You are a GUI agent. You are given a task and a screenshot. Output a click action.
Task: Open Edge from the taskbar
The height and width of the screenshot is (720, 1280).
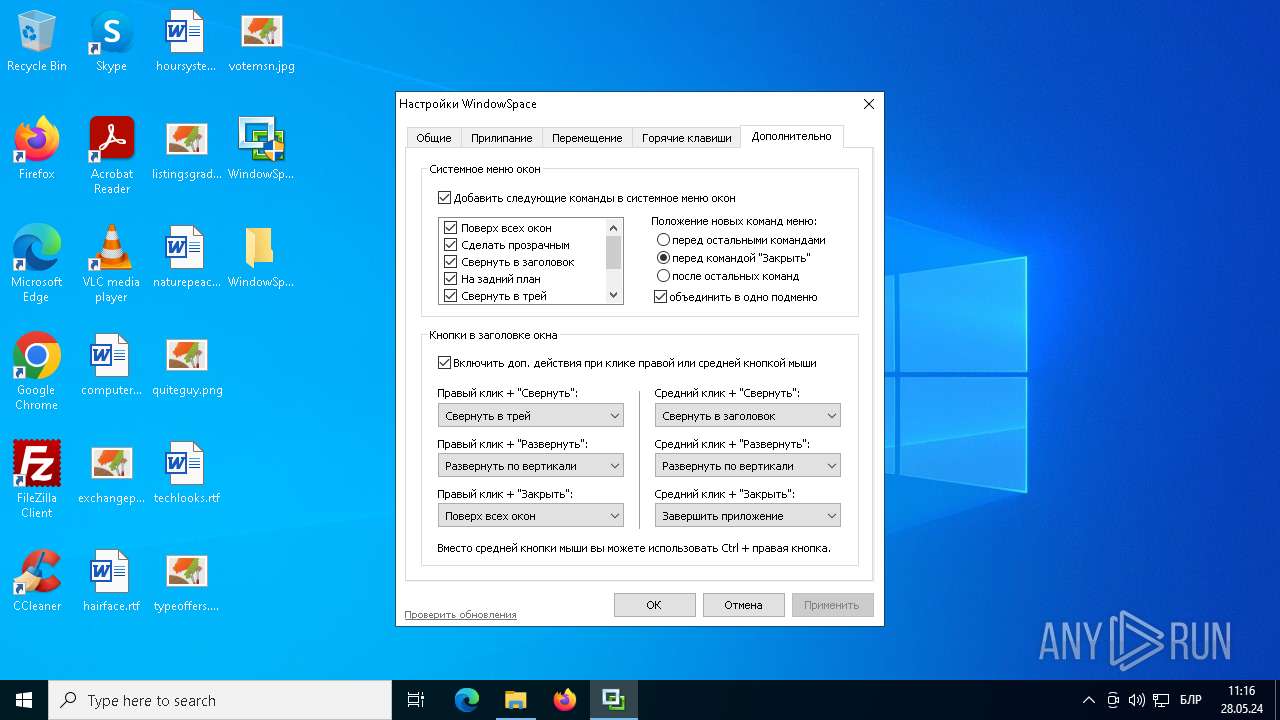click(x=466, y=700)
